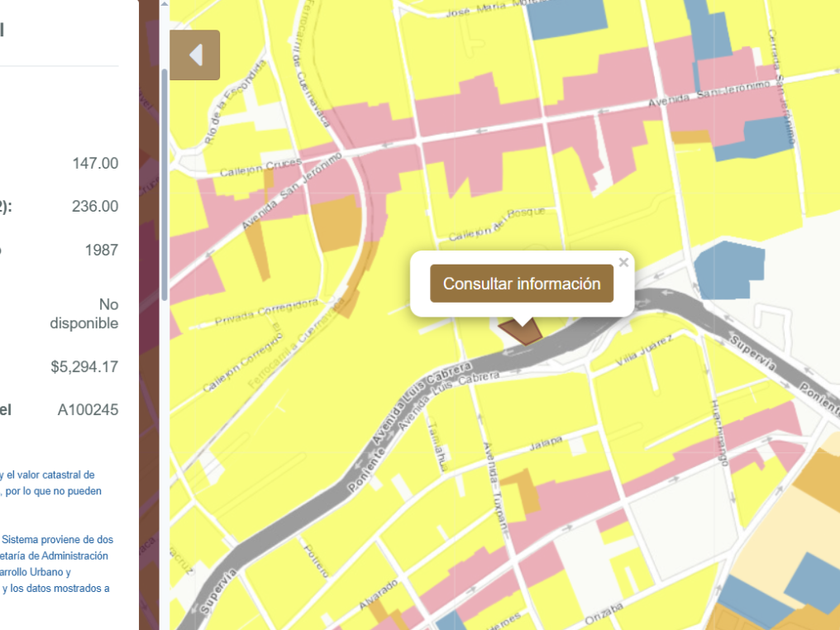Collapse side panel with brown arrow button
The height and width of the screenshot is (630, 840).
pyautogui.click(x=194, y=55)
